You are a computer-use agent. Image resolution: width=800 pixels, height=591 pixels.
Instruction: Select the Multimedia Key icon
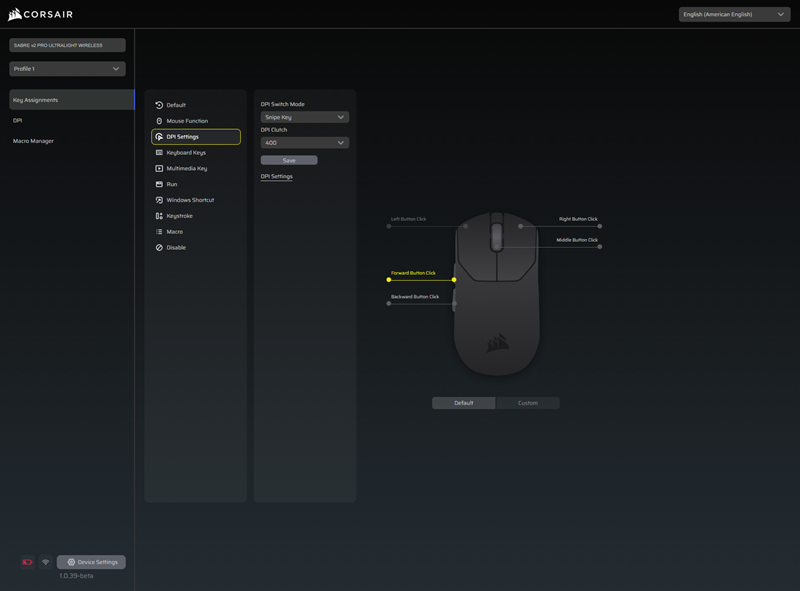tap(159, 168)
